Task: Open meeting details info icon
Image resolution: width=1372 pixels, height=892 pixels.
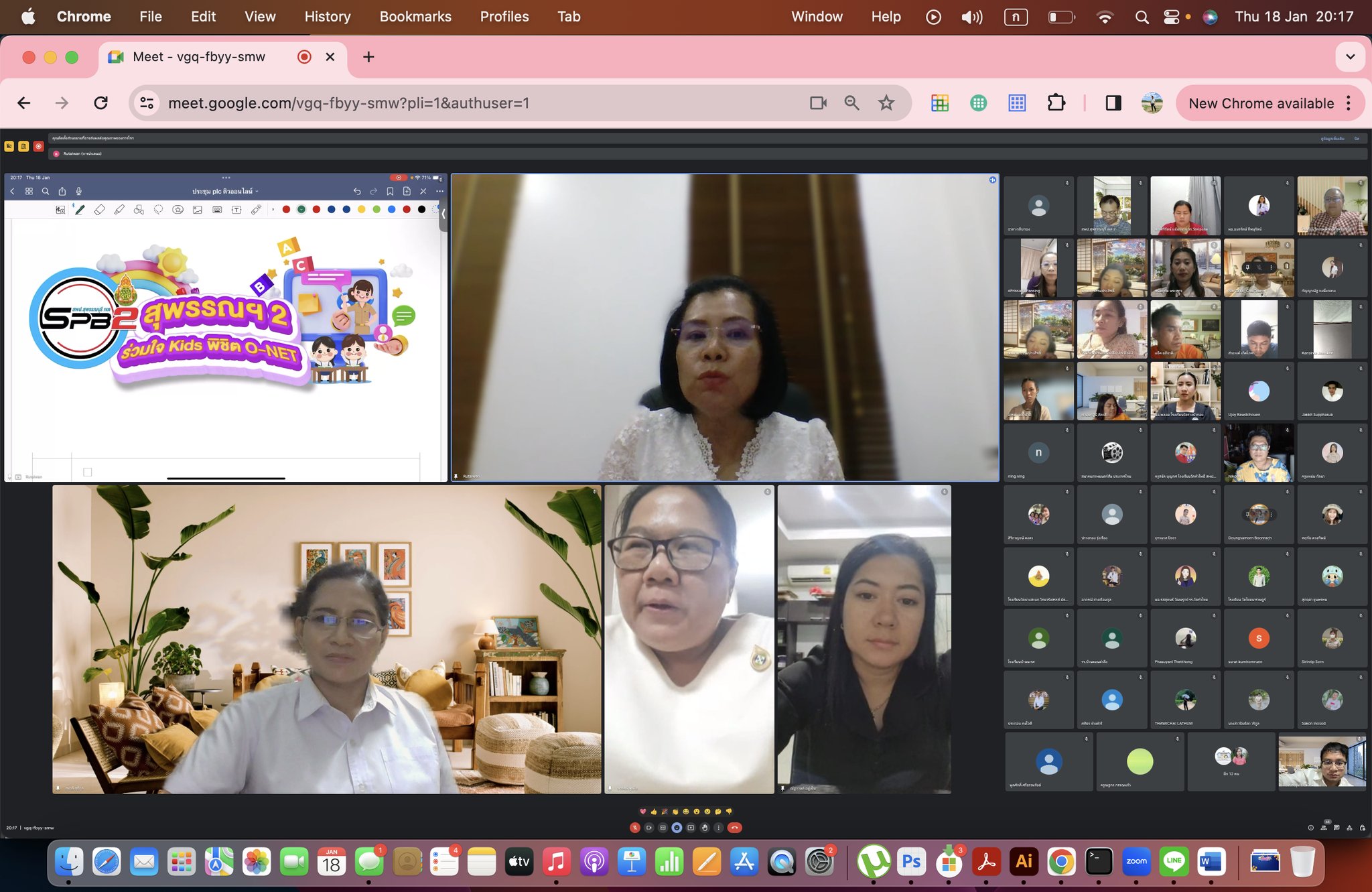Action: tap(1311, 828)
